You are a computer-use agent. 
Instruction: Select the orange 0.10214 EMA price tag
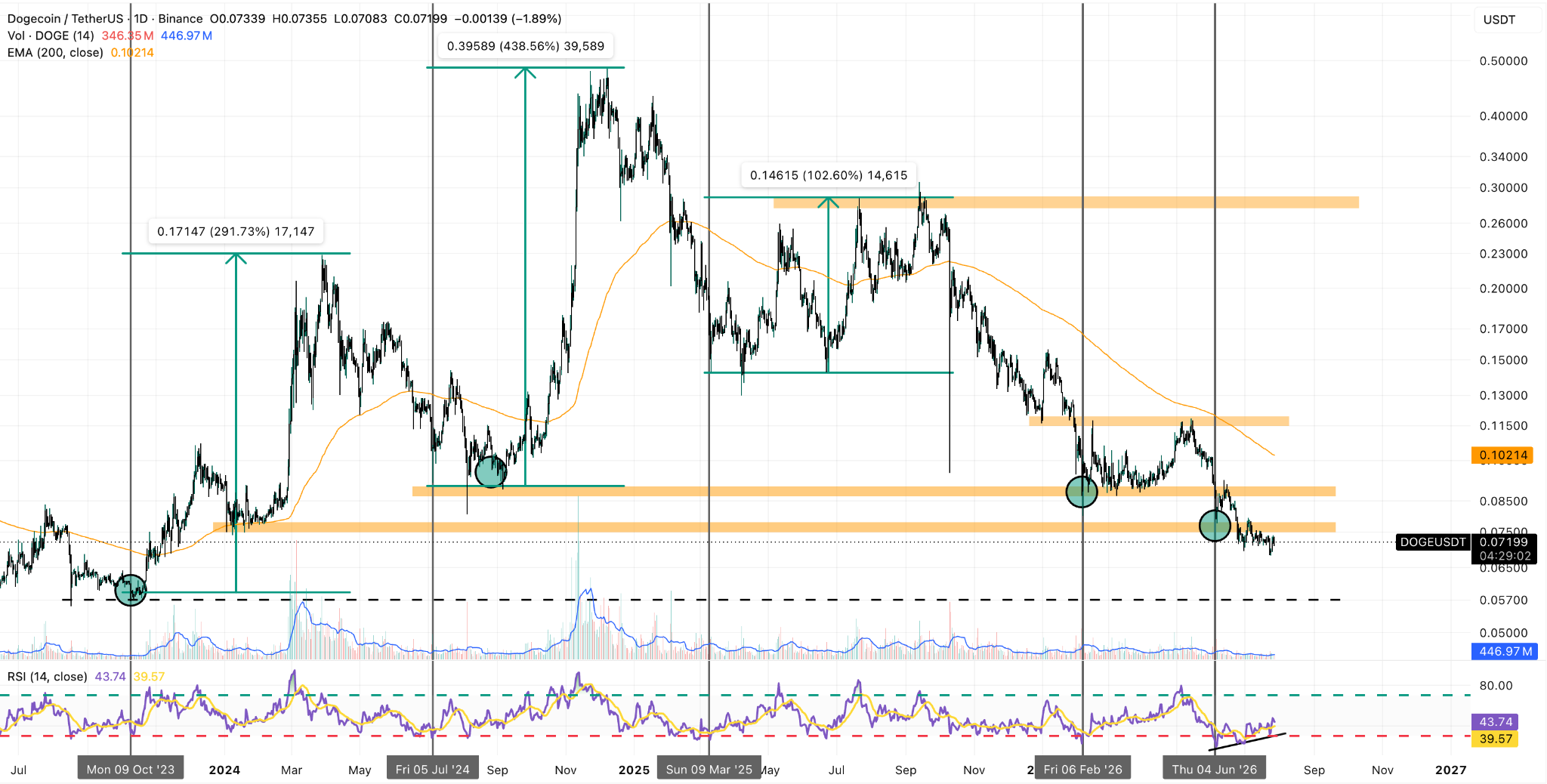tap(1503, 455)
